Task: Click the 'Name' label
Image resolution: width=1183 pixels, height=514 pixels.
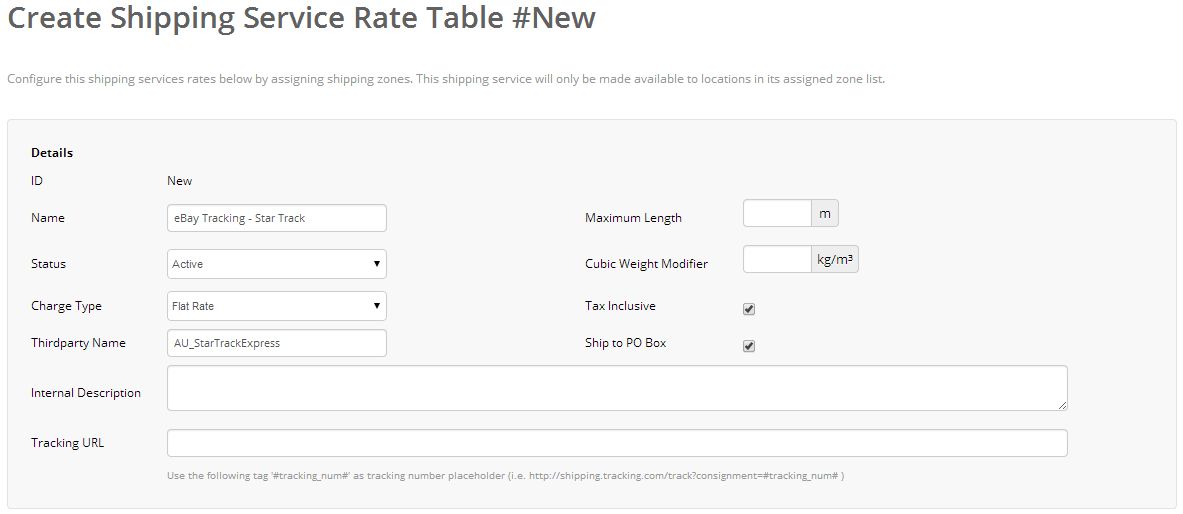Action: [x=48, y=218]
